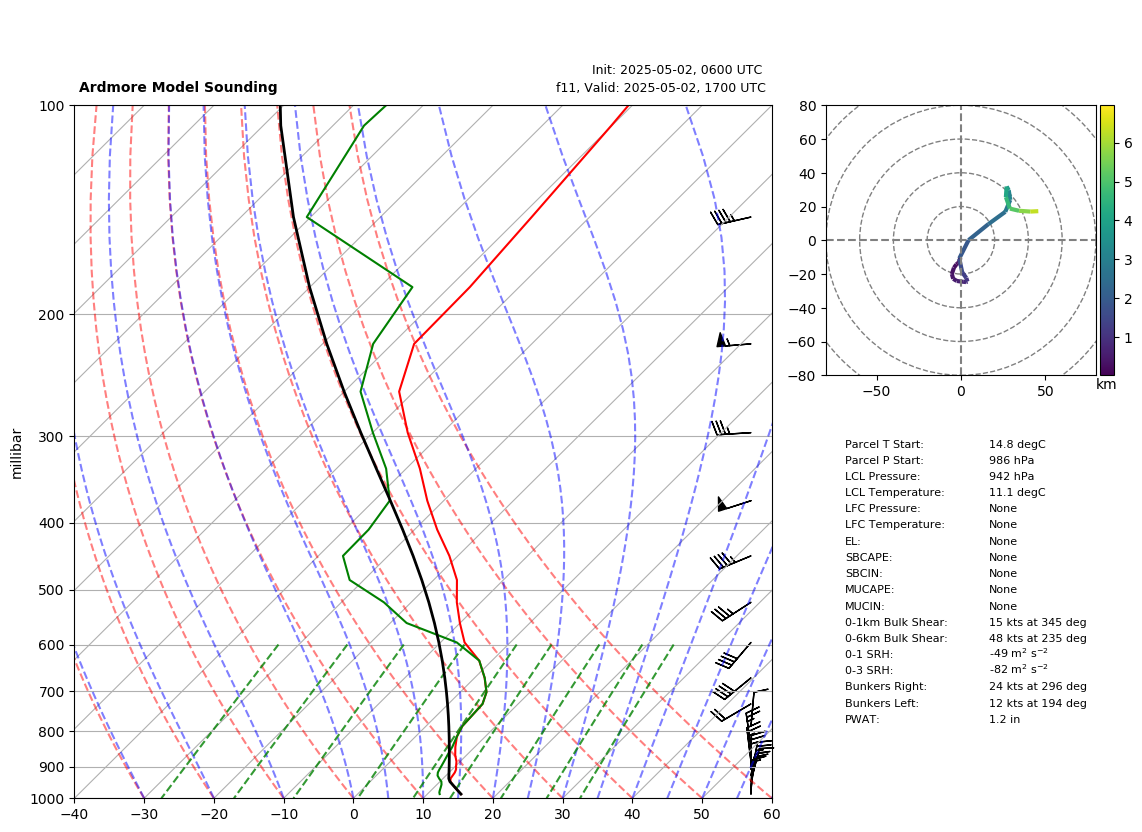The height and width of the screenshot is (832, 1142).
Task: Click the wind barb at 300 millibar
Action: 731,428
